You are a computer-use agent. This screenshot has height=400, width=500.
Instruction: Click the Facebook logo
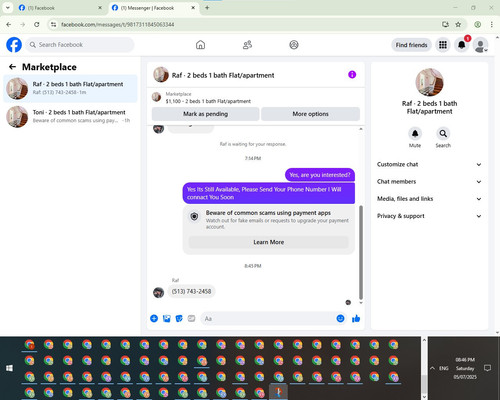point(14,45)
